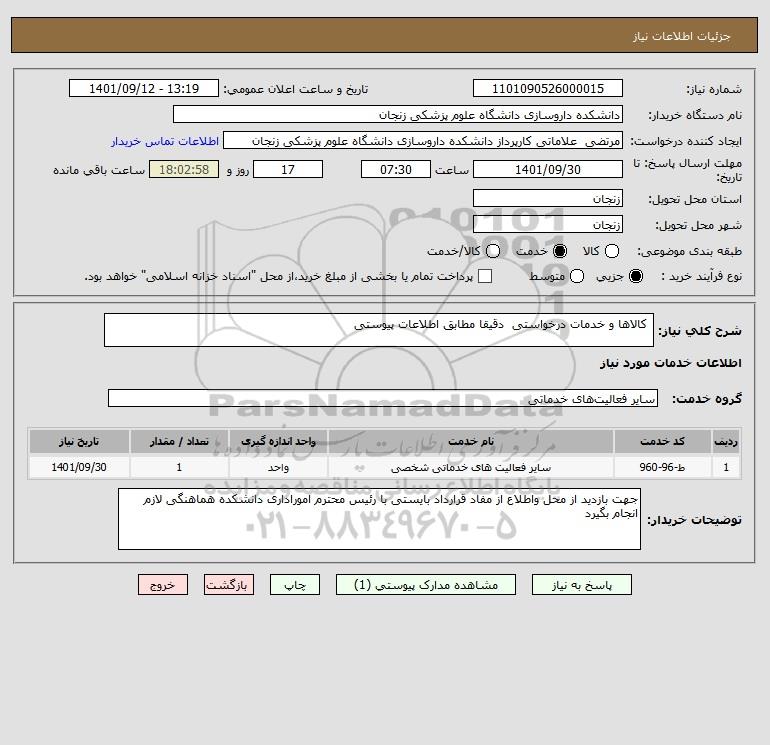
Task: Click the delivery province field زنجان
Action: [548, 198]
